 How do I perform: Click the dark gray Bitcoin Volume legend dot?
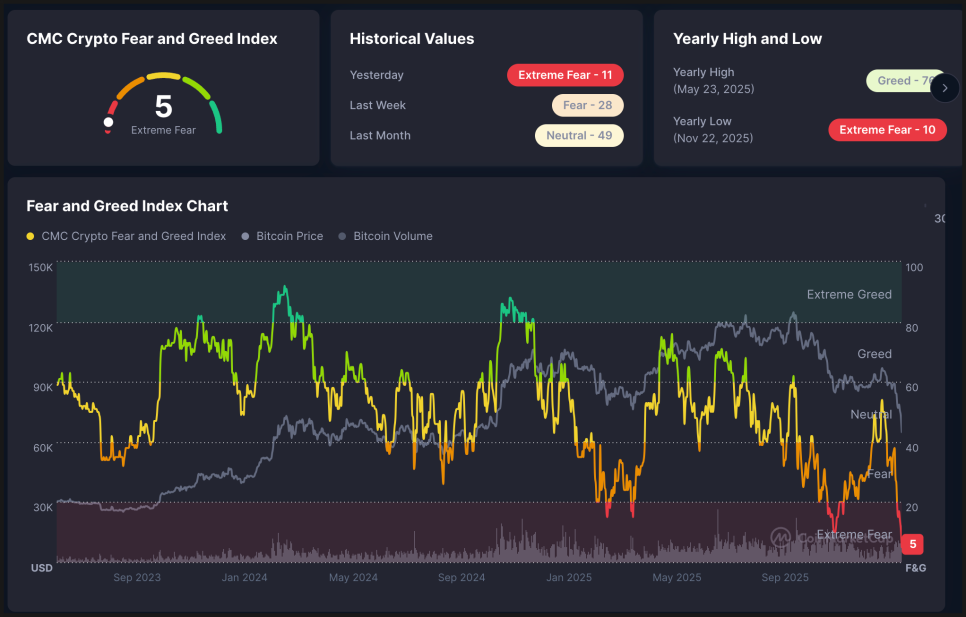click(x=342, y=237)
